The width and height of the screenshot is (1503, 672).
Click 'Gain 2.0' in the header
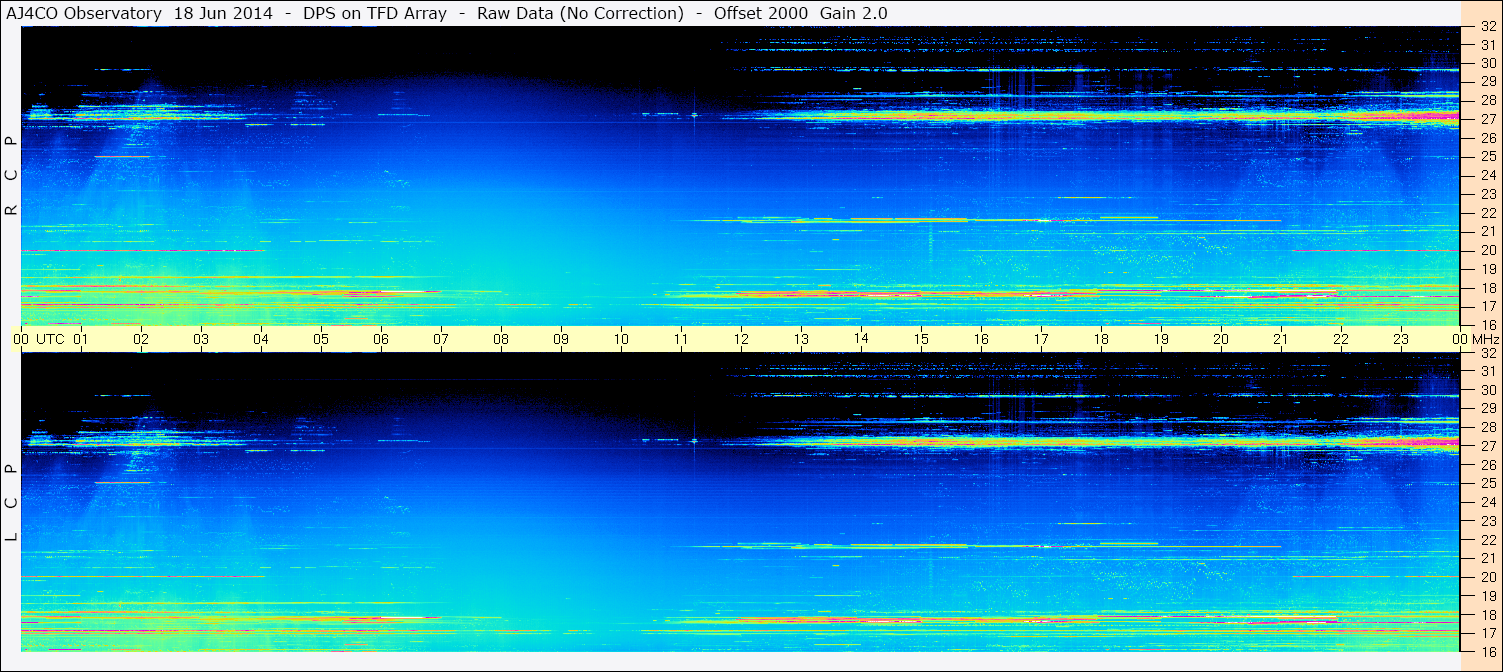tap(853, 13)
